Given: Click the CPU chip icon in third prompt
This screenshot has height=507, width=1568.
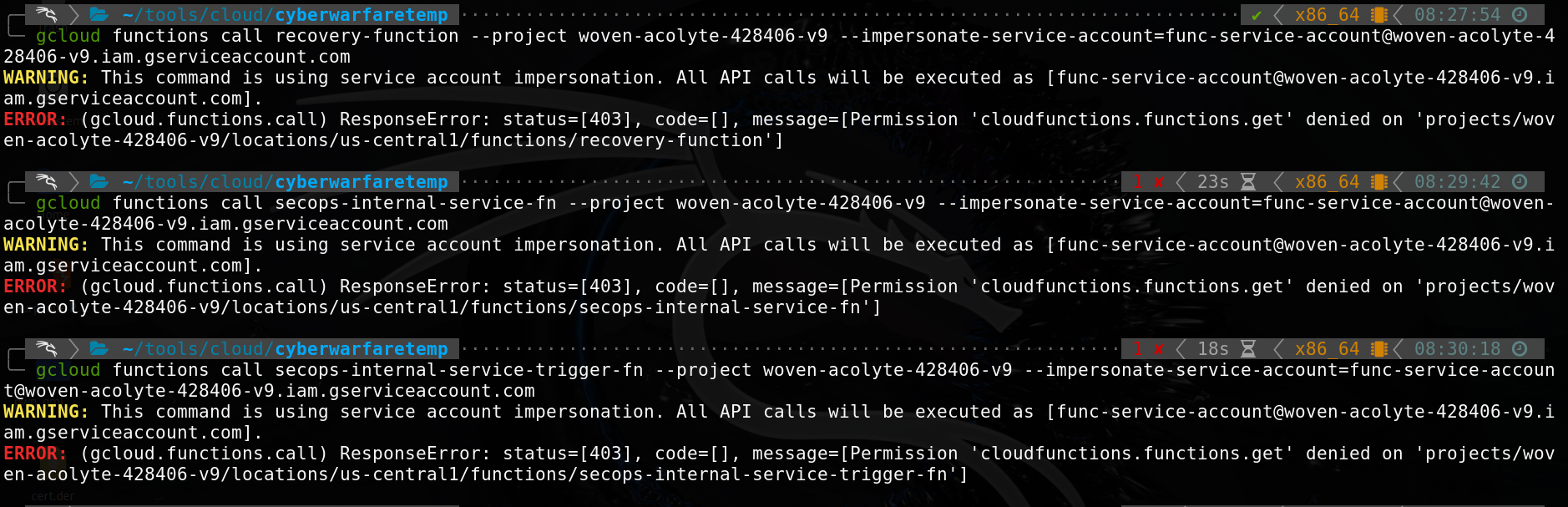Looking at the screenshot, I should pos(1378,349).
